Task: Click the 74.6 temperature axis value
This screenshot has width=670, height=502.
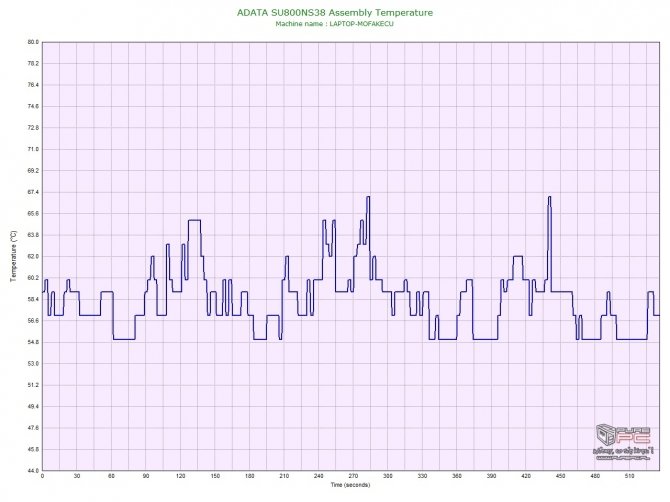Action: (33, 106)
